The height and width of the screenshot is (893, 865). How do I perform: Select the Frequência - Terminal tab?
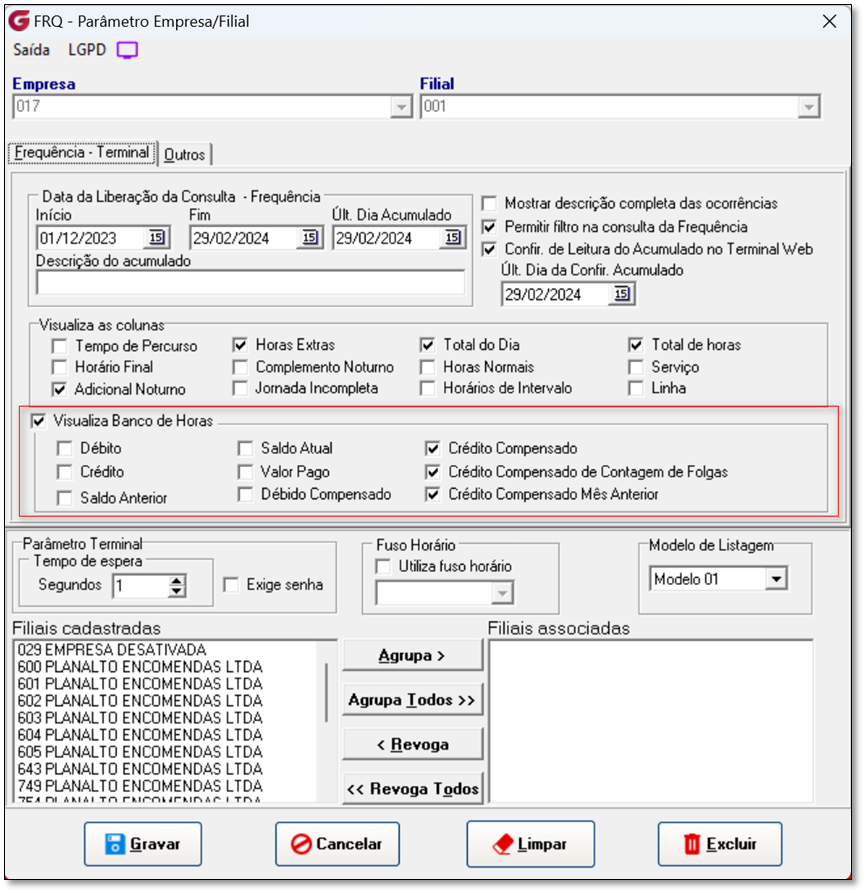point(82,153)
